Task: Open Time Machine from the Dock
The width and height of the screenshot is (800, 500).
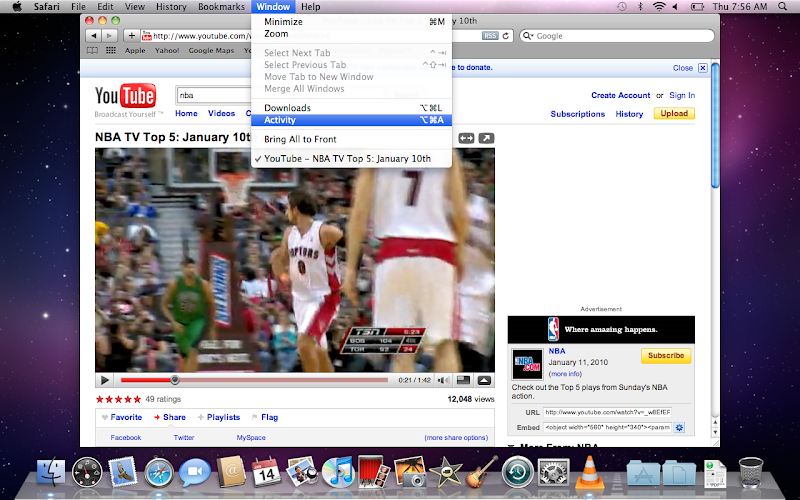Action: point(517,472)
